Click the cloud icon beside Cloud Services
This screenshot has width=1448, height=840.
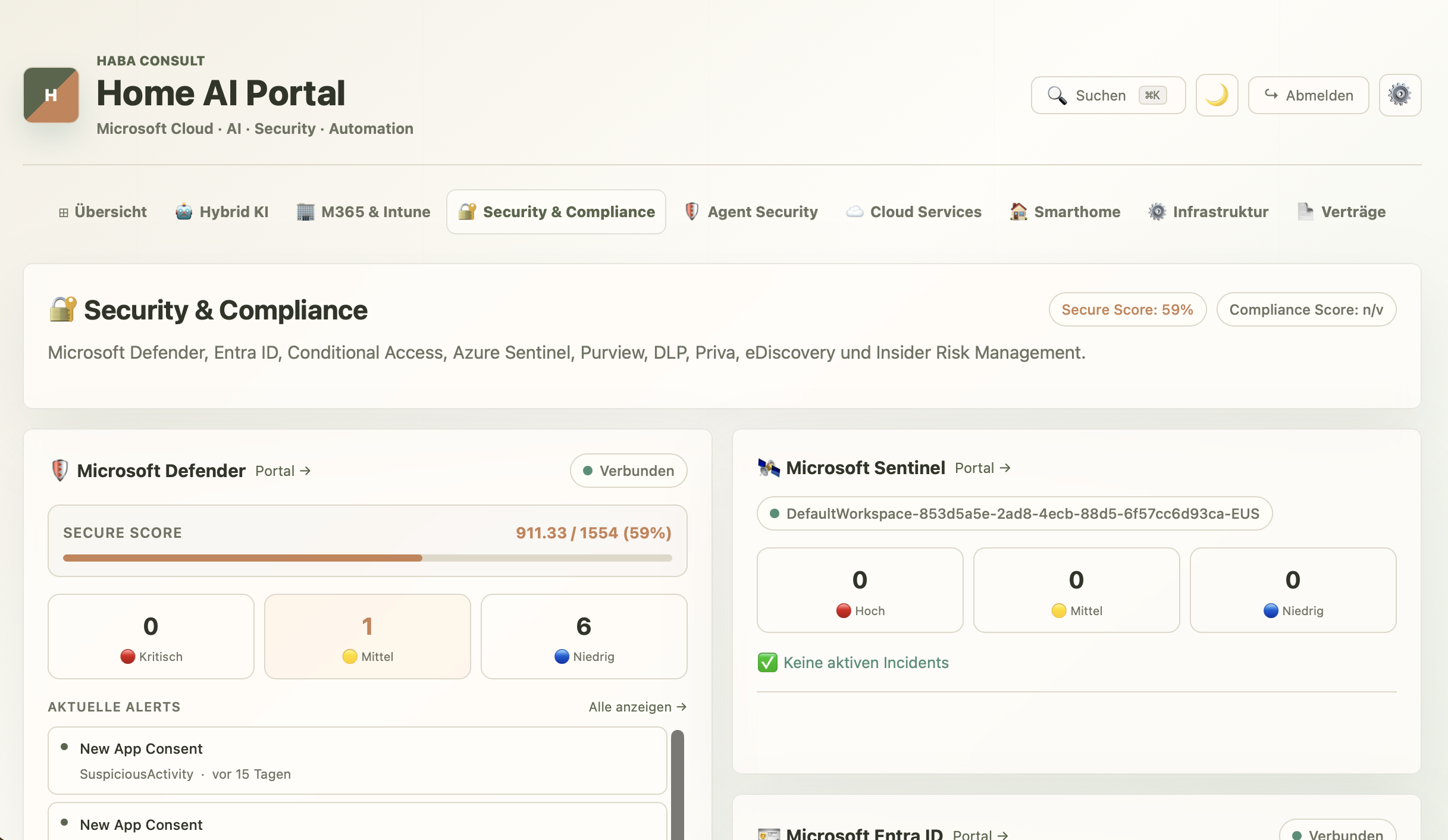pyautogui.click(x=855, y=212)
